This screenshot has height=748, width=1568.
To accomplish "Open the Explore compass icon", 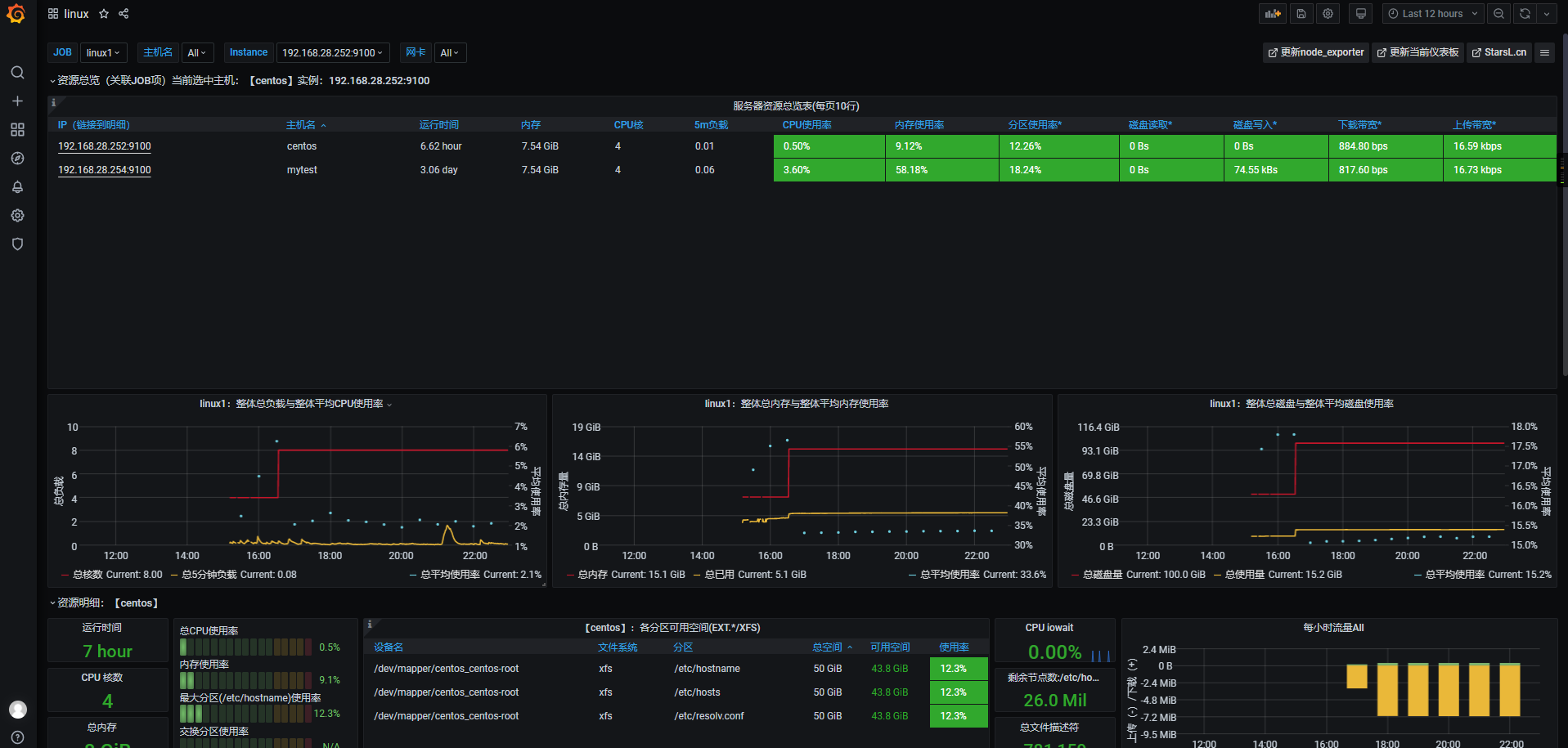I will [17, 159].
